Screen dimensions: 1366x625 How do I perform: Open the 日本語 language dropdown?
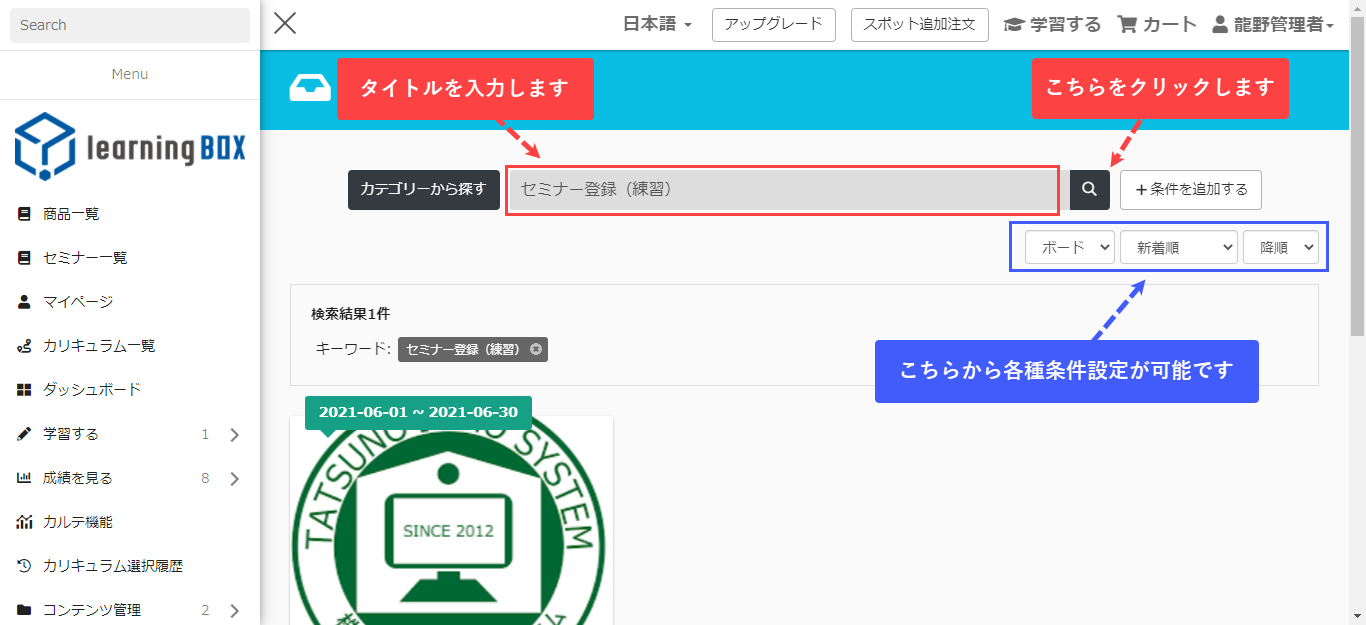point(657,25)
